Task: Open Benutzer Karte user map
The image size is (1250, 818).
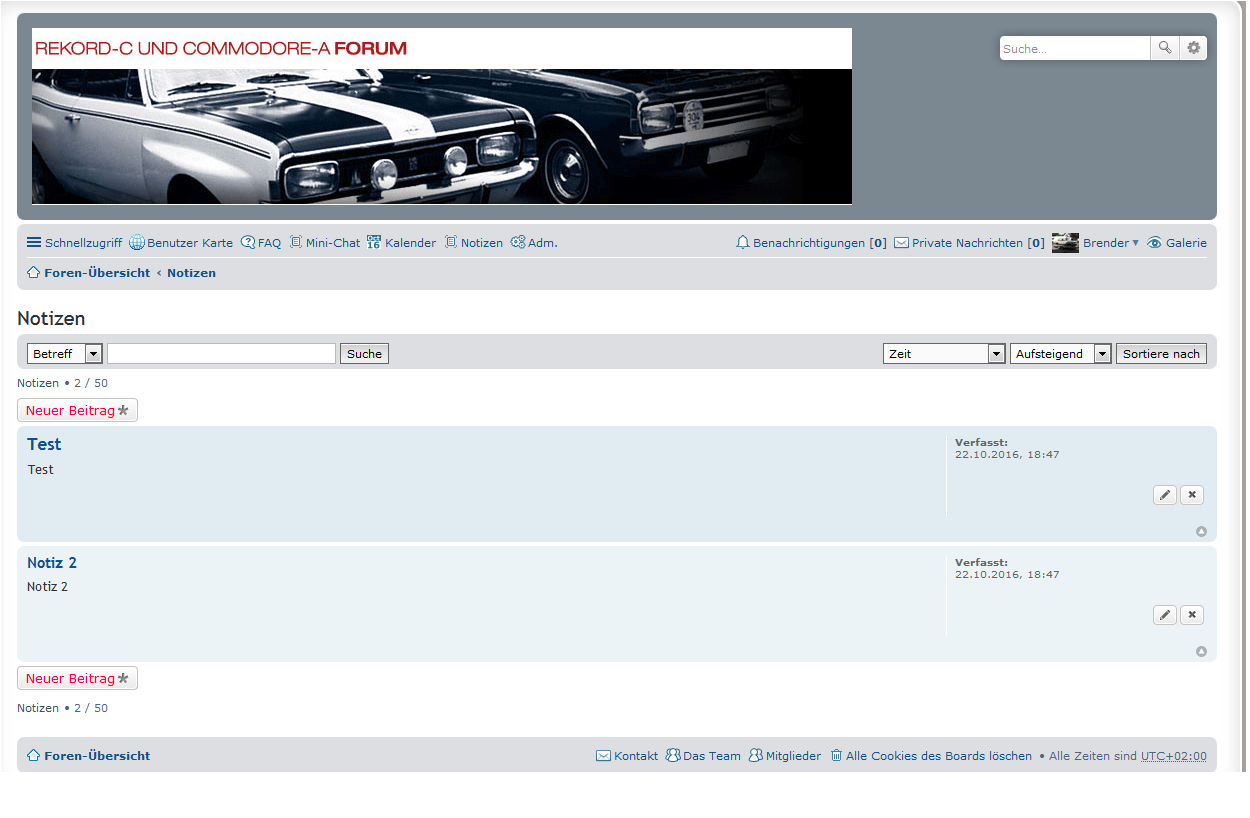Action: pyautogui.click(x=181, y=243)
